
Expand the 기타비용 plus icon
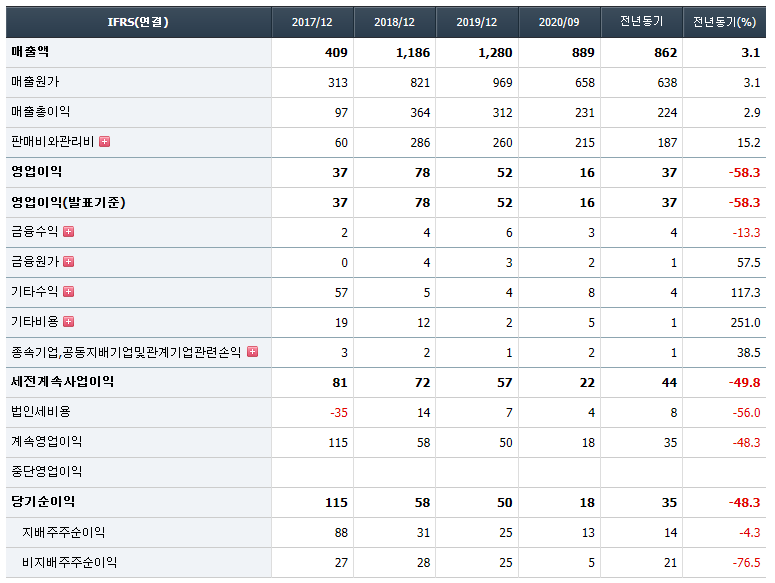tap(69, 322)
